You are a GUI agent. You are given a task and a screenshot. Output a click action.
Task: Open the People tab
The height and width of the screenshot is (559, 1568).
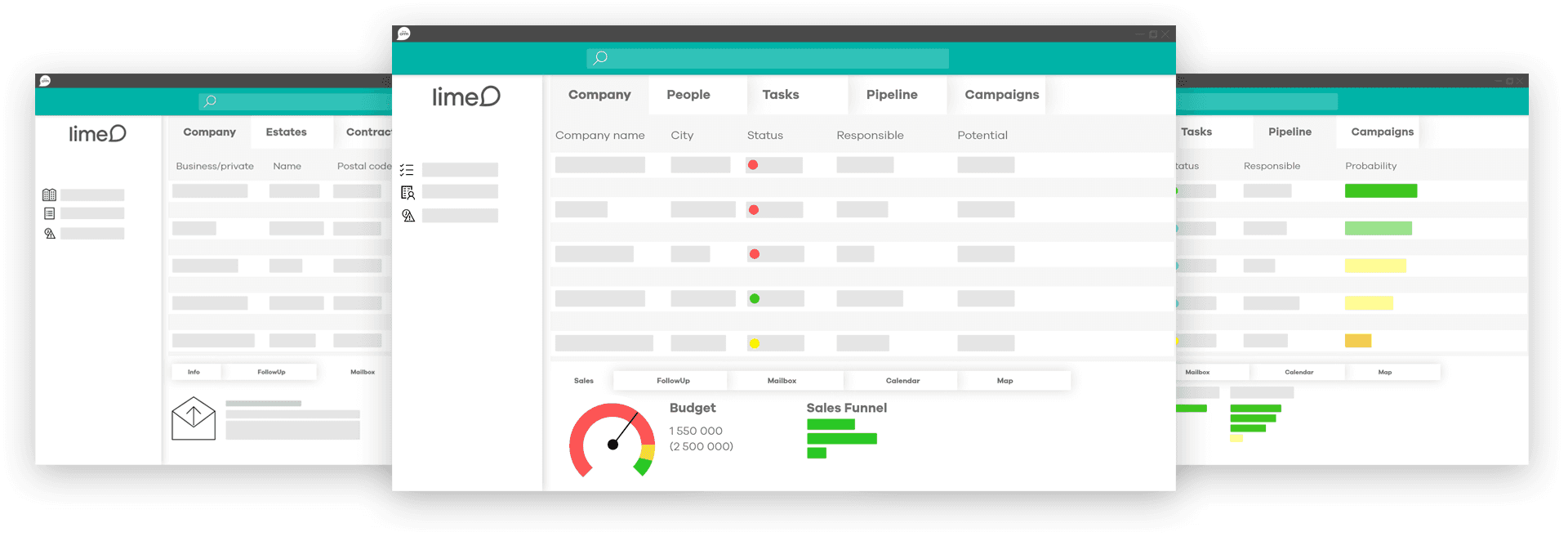(688, 95)
